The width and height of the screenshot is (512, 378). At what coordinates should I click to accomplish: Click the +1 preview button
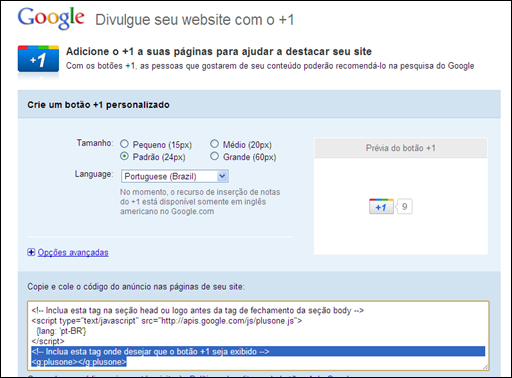coord(381,207)
